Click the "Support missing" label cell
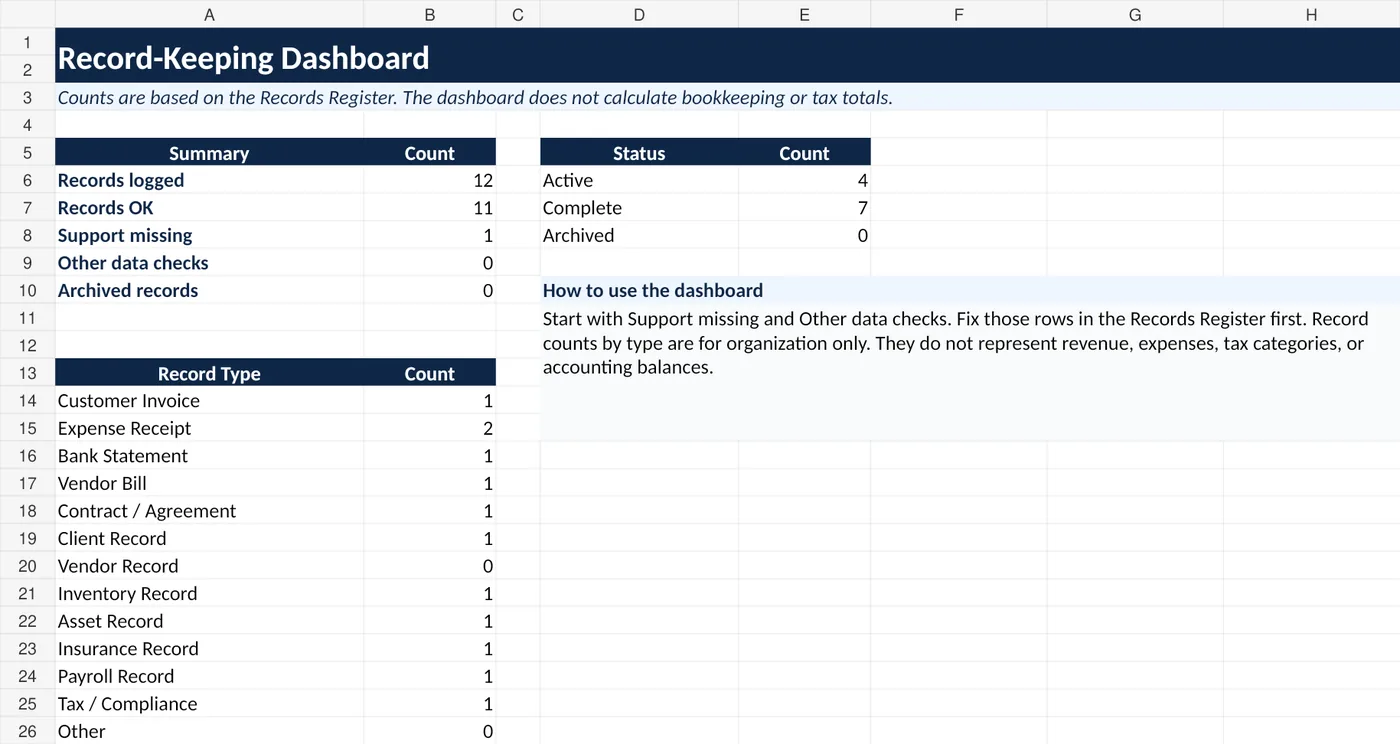 [209, 235]
